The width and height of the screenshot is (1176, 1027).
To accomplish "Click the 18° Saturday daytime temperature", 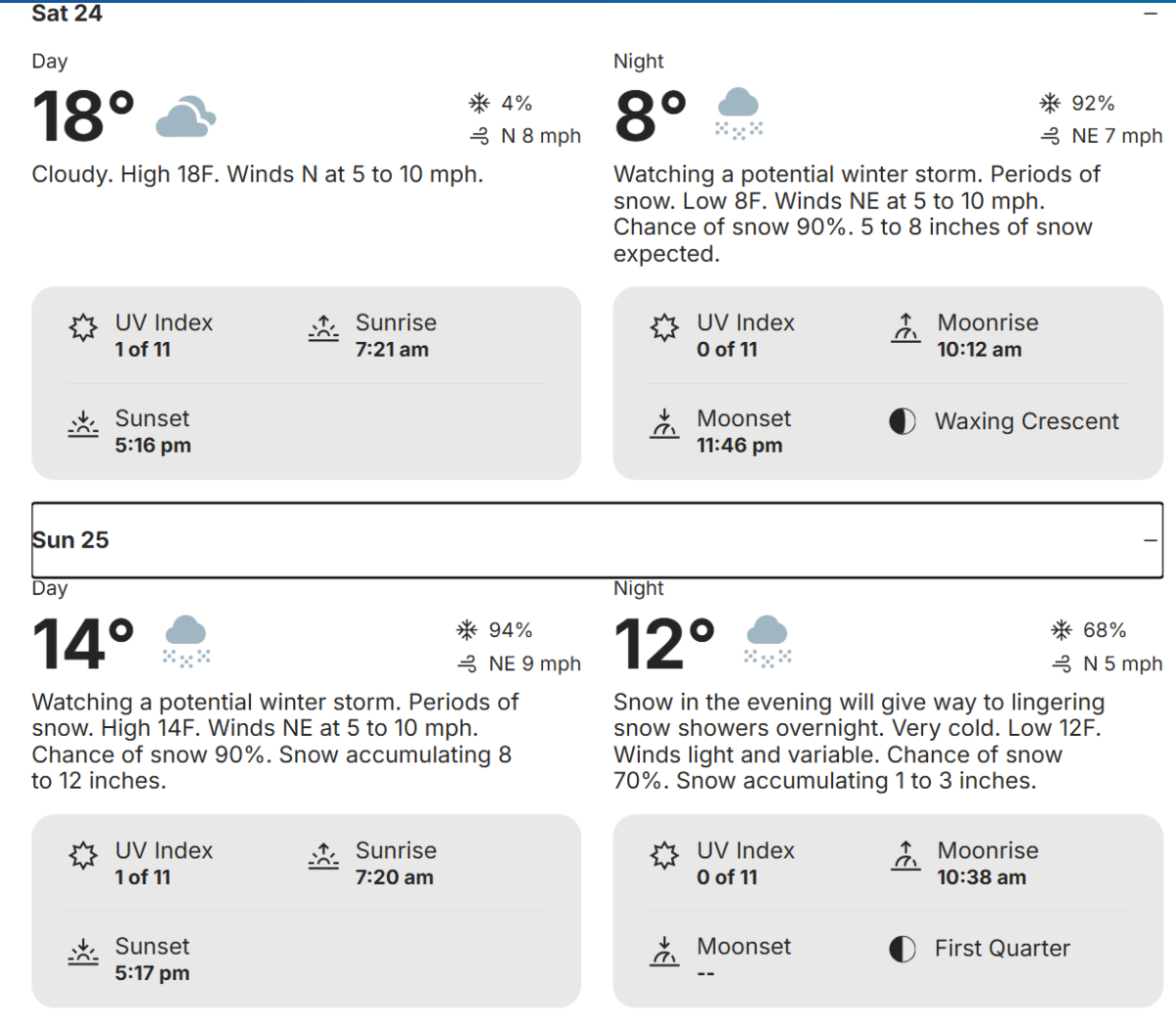I will pyautogui.click(x=83, y=118).
